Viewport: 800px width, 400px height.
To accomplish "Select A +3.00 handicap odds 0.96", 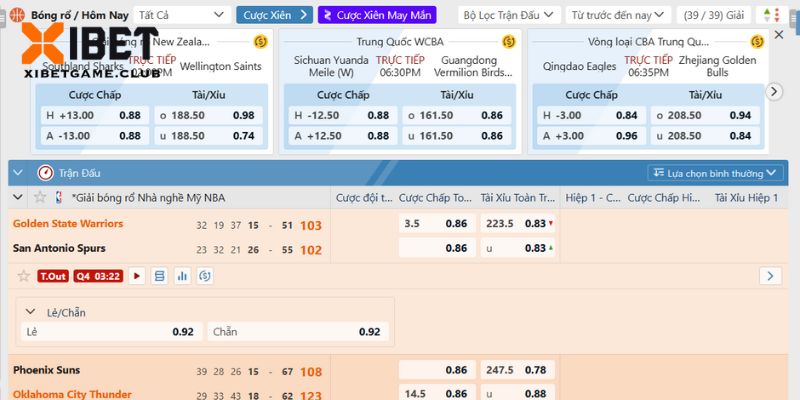I will click(x=591, y=136).
